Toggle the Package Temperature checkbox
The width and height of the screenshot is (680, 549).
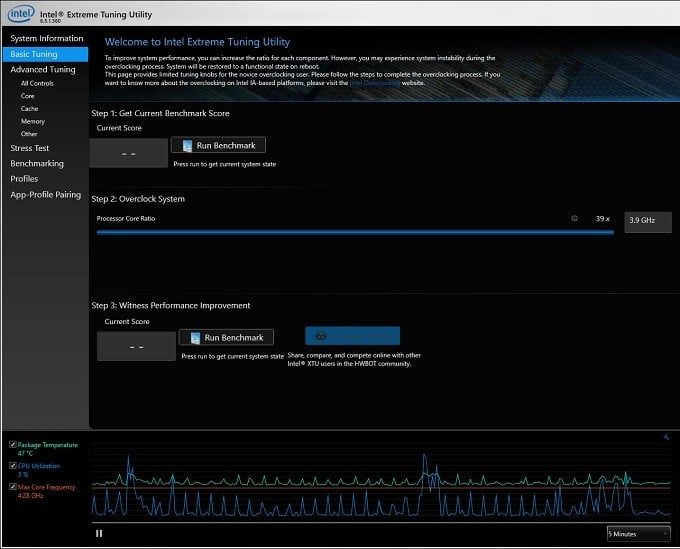point(12,445)
